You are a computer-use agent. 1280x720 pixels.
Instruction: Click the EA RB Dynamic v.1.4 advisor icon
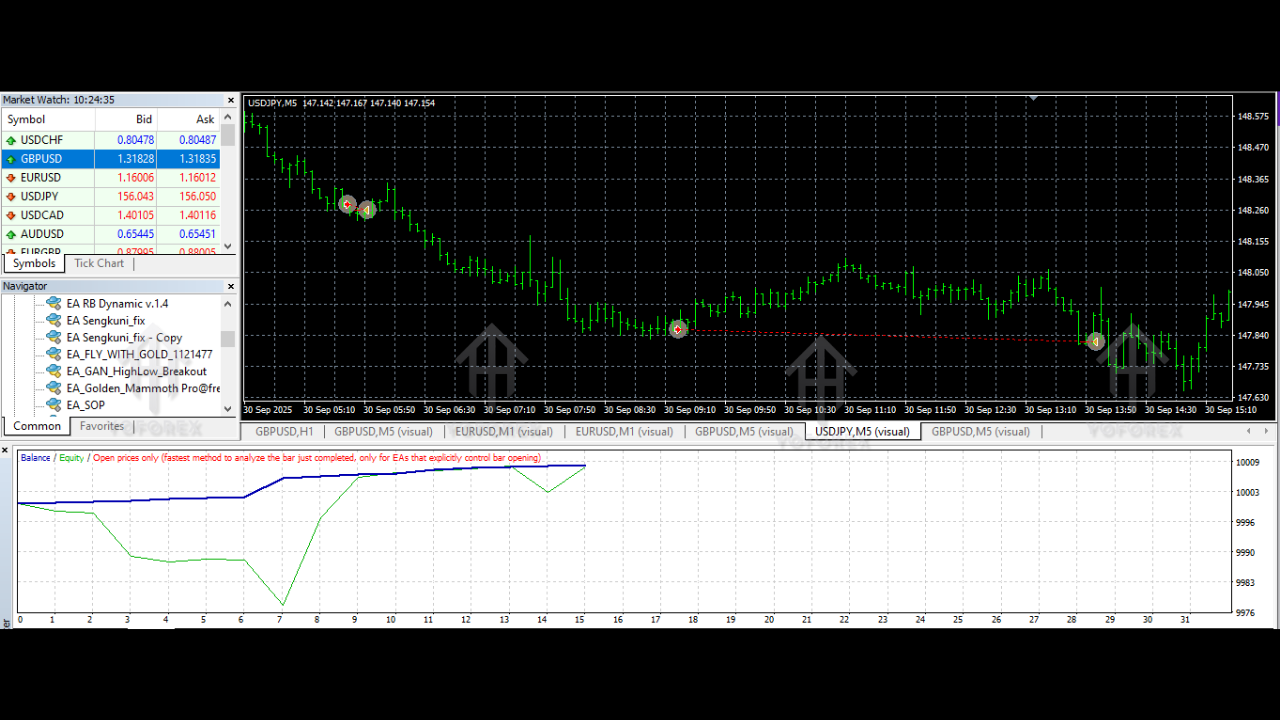click(x=53, y=302)
